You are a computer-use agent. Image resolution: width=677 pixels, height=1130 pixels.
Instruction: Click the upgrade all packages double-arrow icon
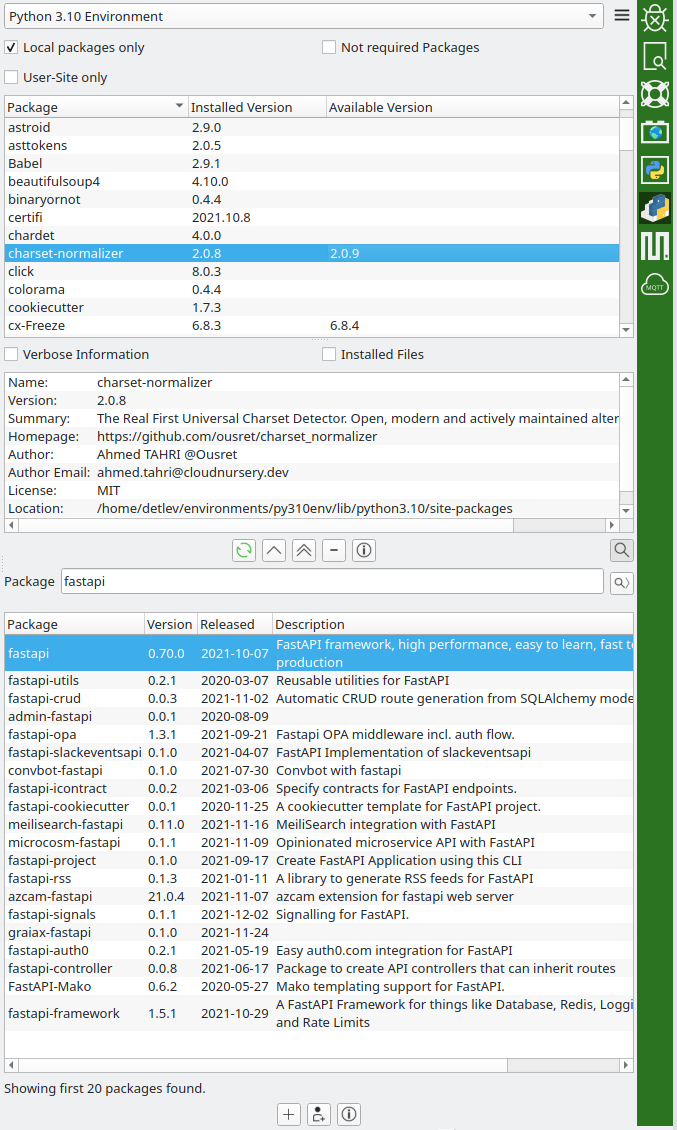[x=304, y=550]
